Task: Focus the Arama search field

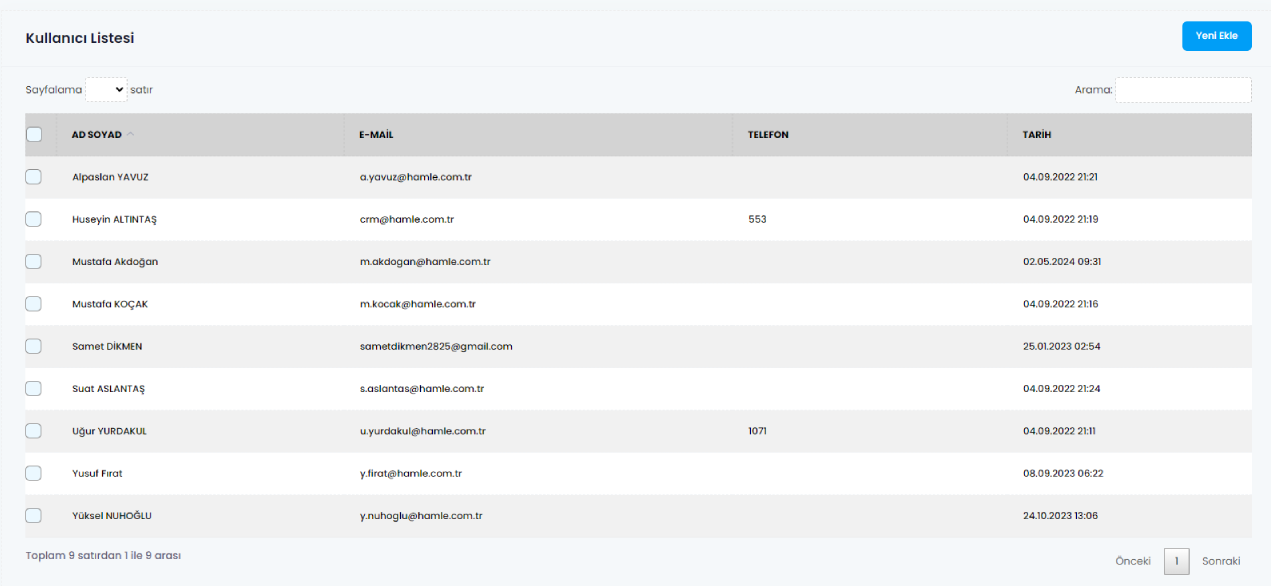Action: pos(1183,90)
